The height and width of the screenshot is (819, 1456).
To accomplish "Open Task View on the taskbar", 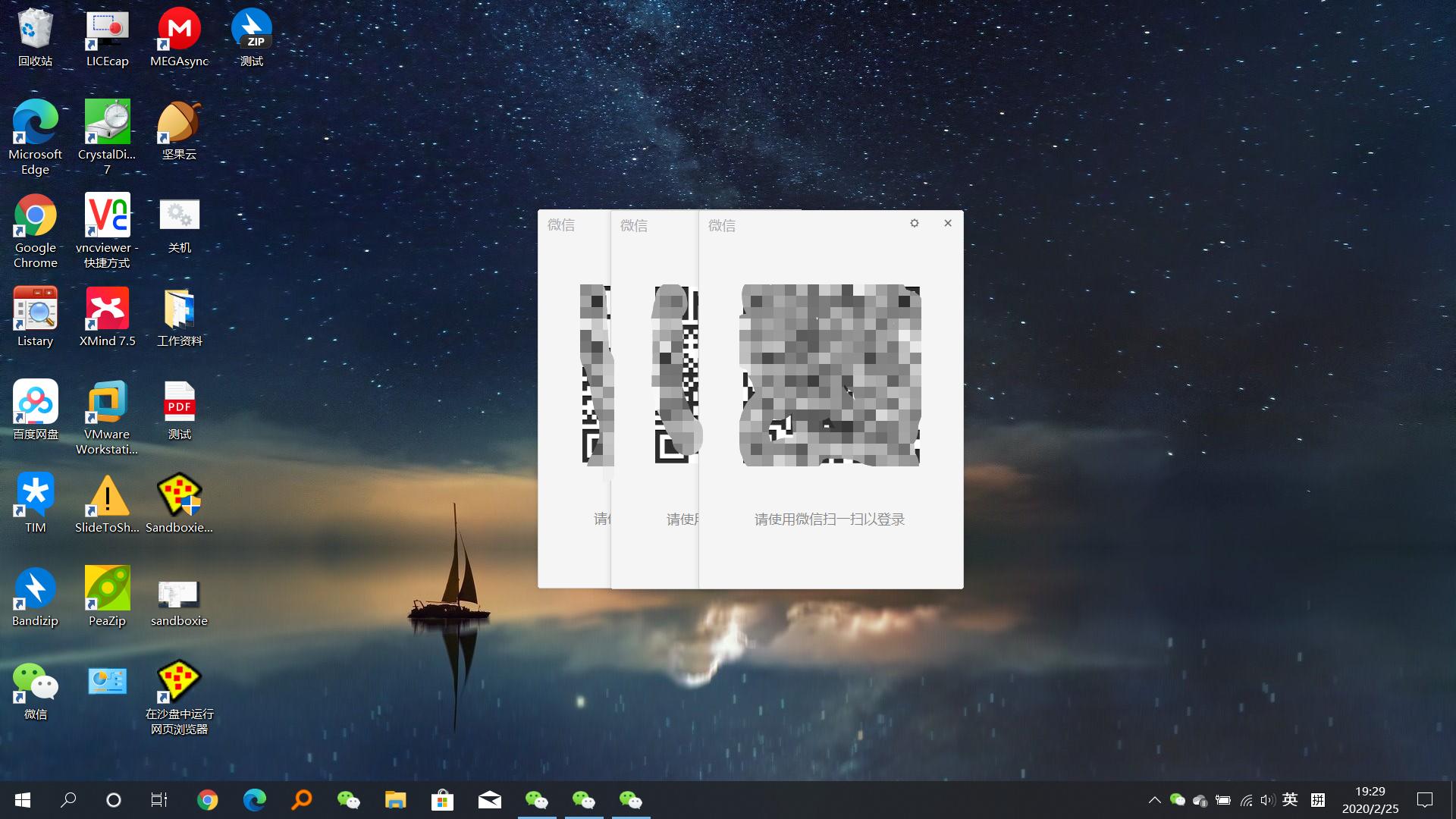I will 158,800.
